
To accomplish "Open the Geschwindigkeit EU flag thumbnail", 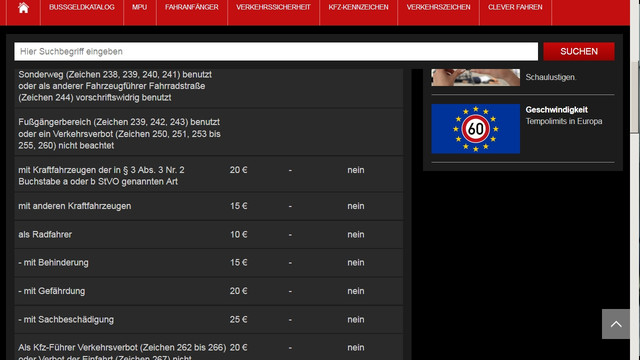I will pyautogui.click(x=476, y=129).
